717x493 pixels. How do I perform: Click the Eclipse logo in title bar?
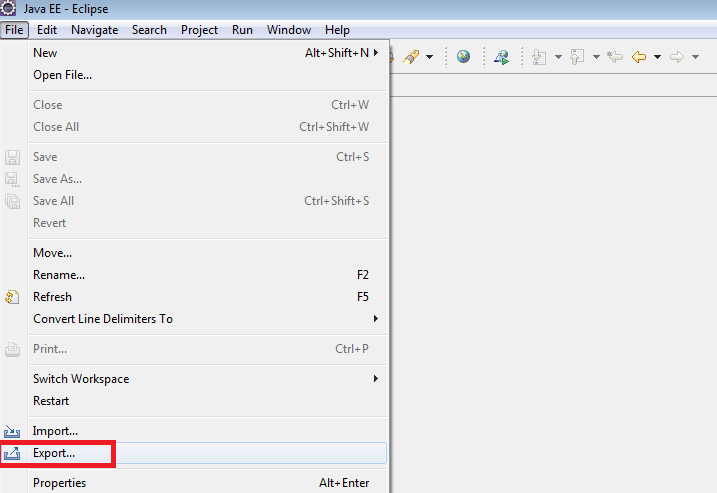8,8
